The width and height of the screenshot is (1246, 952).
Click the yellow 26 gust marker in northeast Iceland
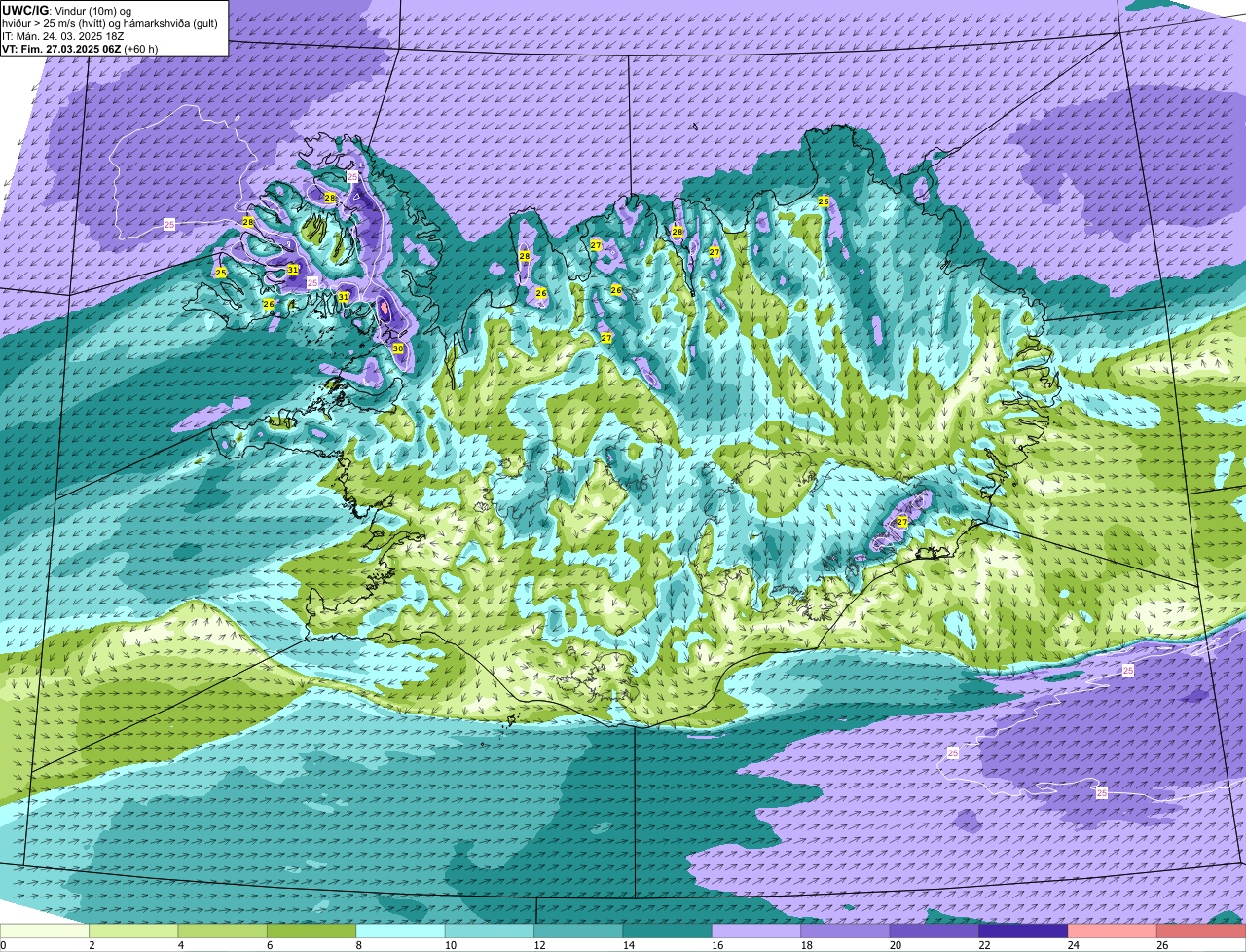tap(824, 201)
